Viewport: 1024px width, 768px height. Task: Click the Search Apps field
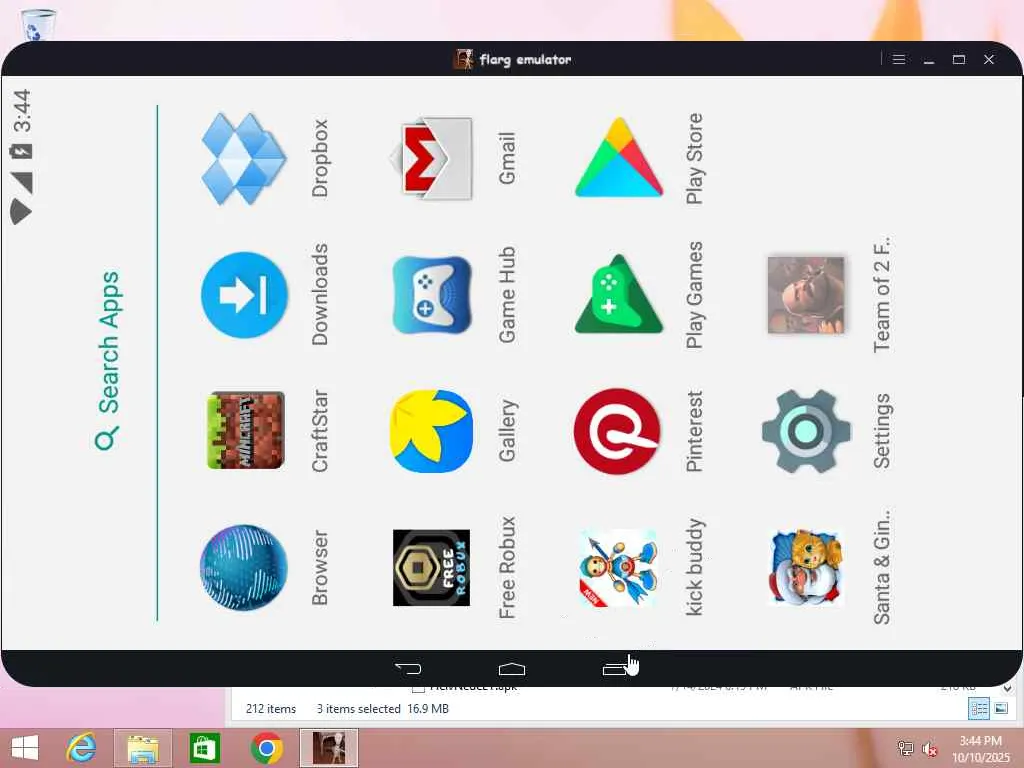click(x=108, y=361)
